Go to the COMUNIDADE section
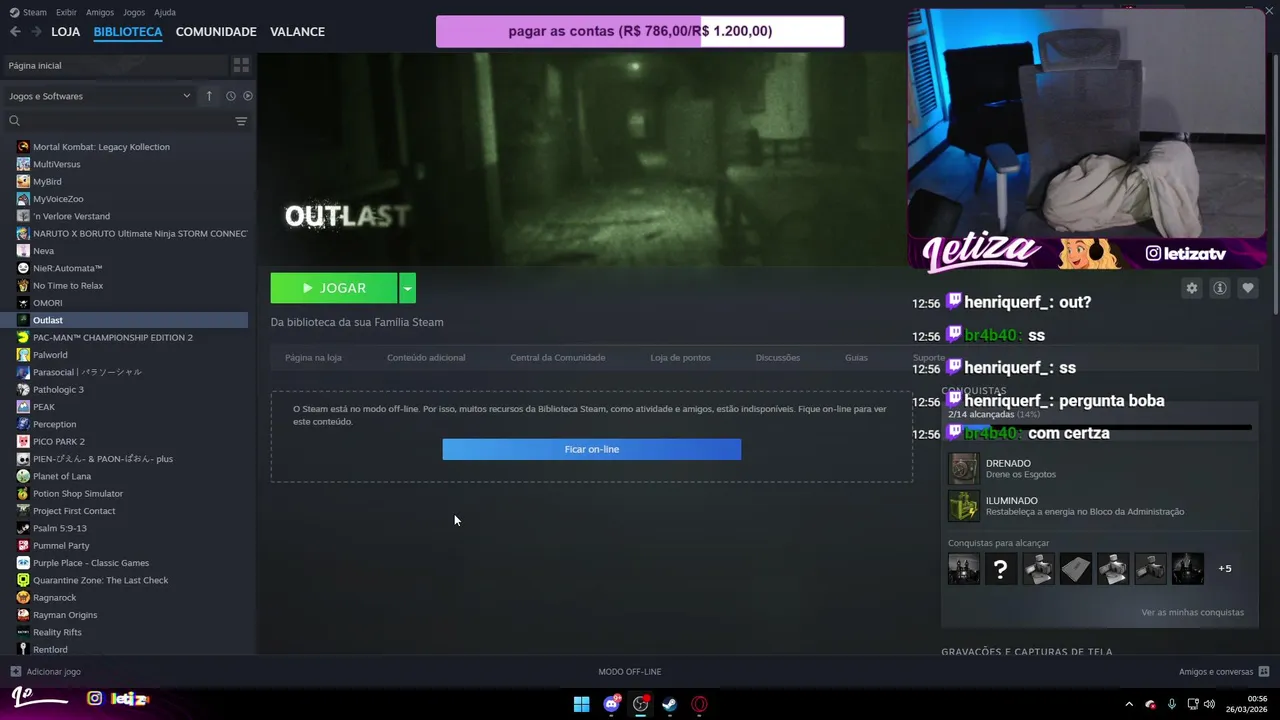The height and width of the screenshot is (720, 1280). (216, 31)
